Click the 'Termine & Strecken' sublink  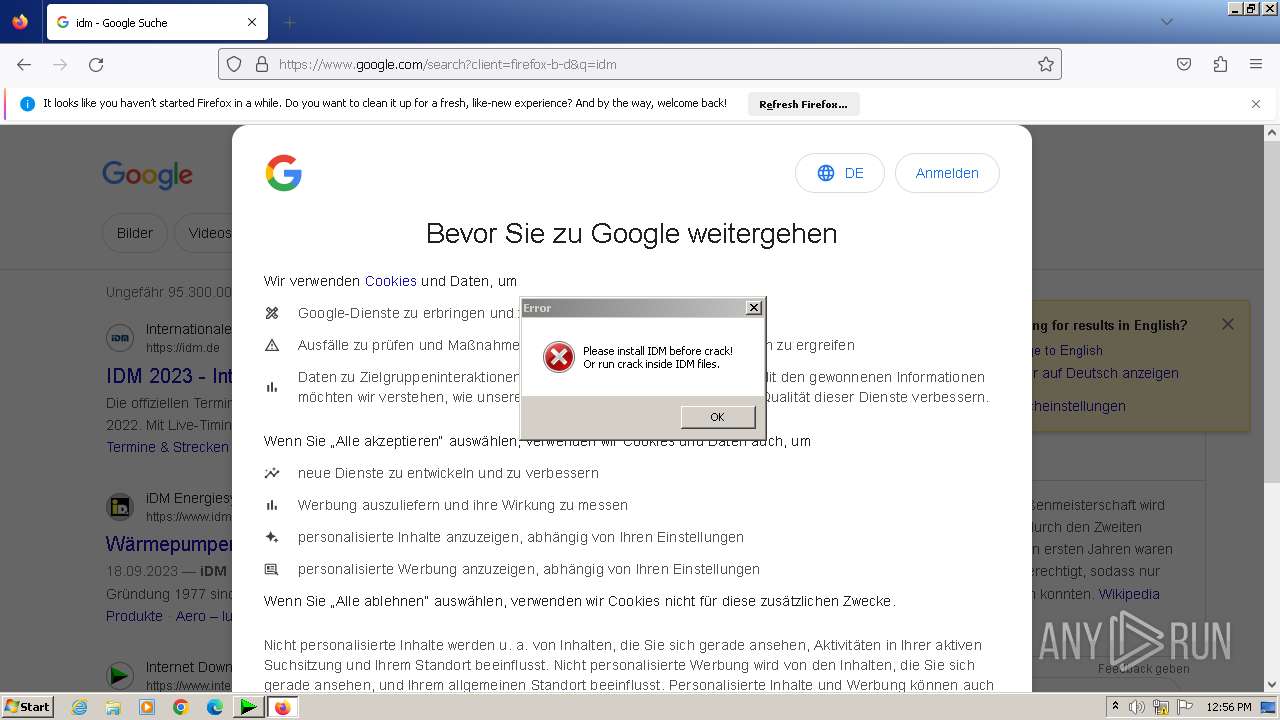pyautogui.click(x=168, y=447)
